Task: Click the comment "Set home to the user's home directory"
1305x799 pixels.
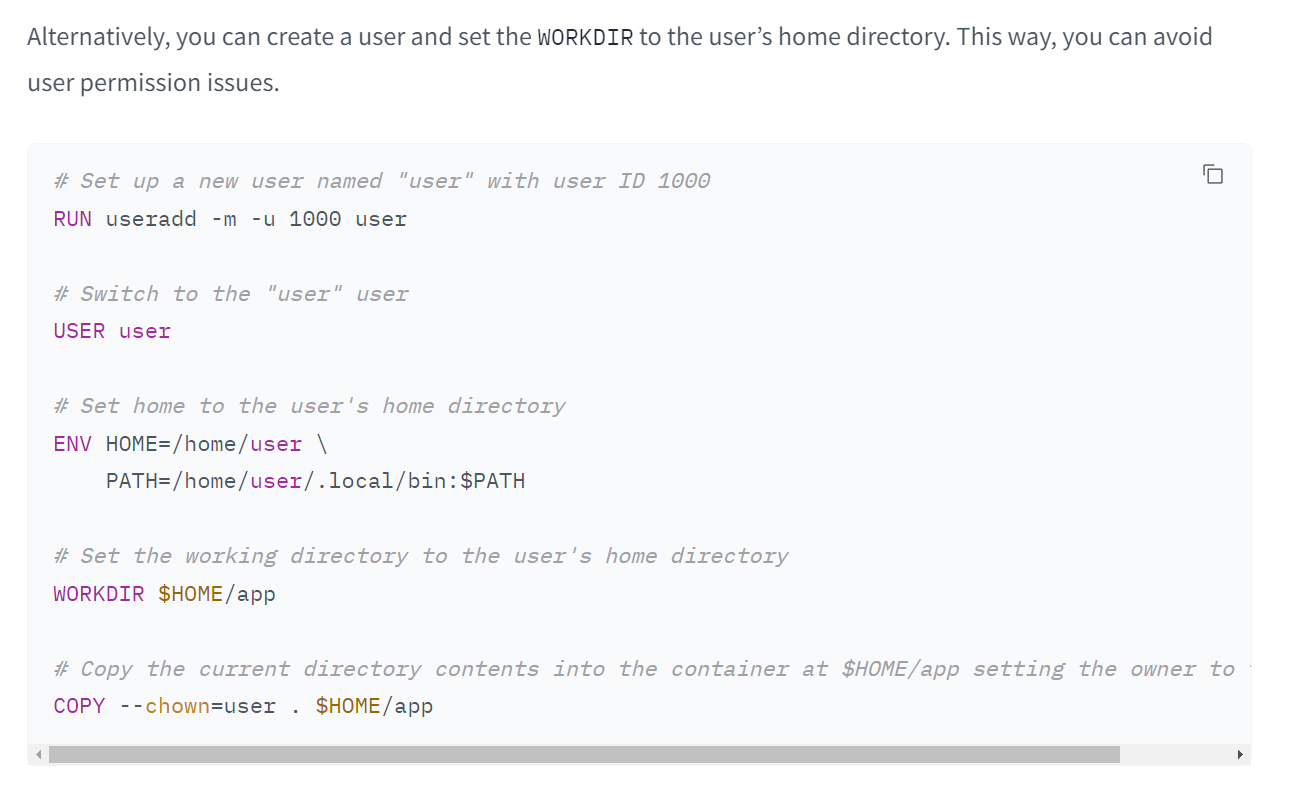Action: (309, 406)
